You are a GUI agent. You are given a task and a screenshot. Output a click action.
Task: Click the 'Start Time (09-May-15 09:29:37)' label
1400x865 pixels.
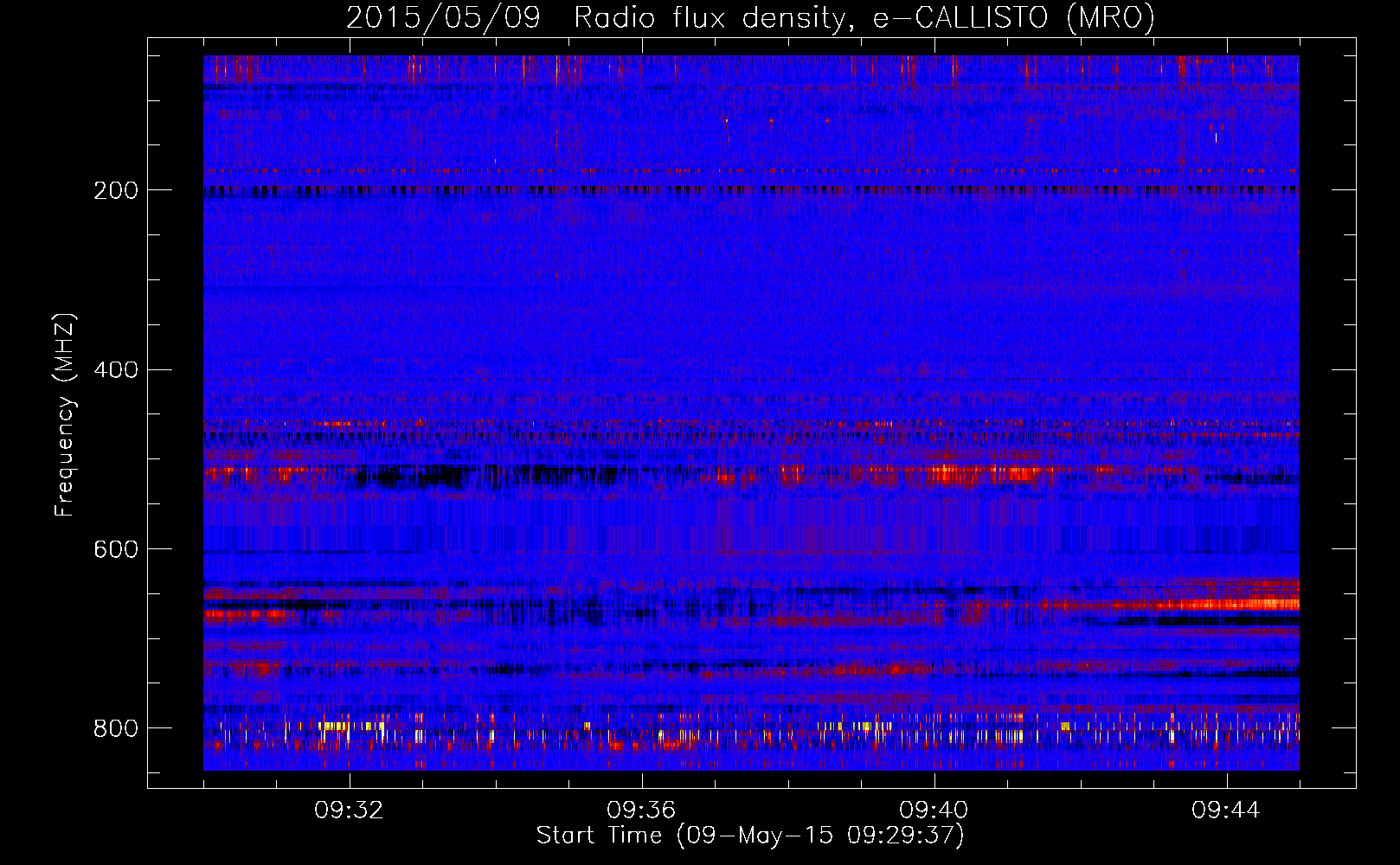click(750, 836)
